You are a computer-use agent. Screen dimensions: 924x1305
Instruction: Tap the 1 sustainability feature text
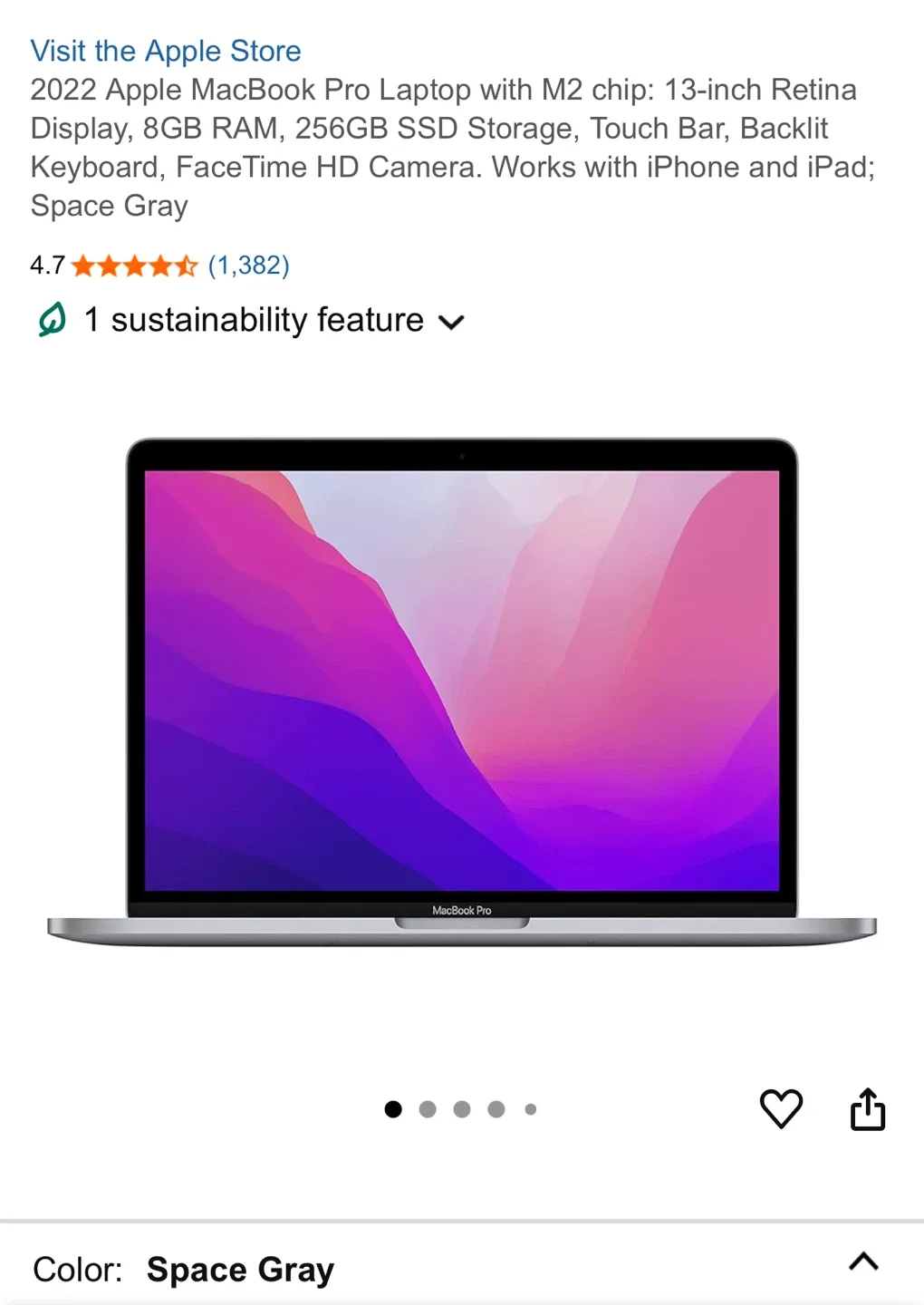pos(254,320)
